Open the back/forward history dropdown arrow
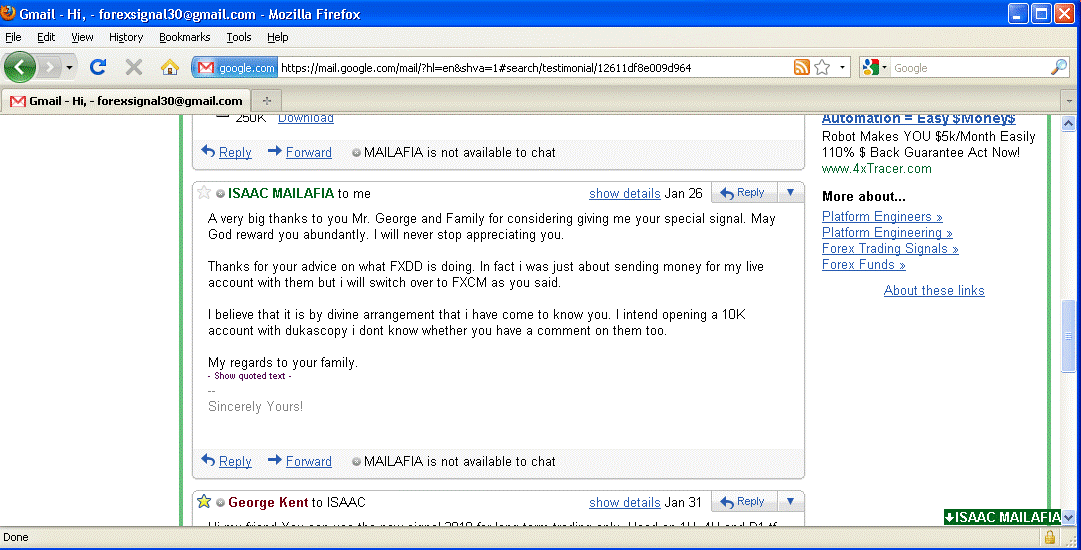The height and width of the screenshot is (550, 1081). point(69,68)
